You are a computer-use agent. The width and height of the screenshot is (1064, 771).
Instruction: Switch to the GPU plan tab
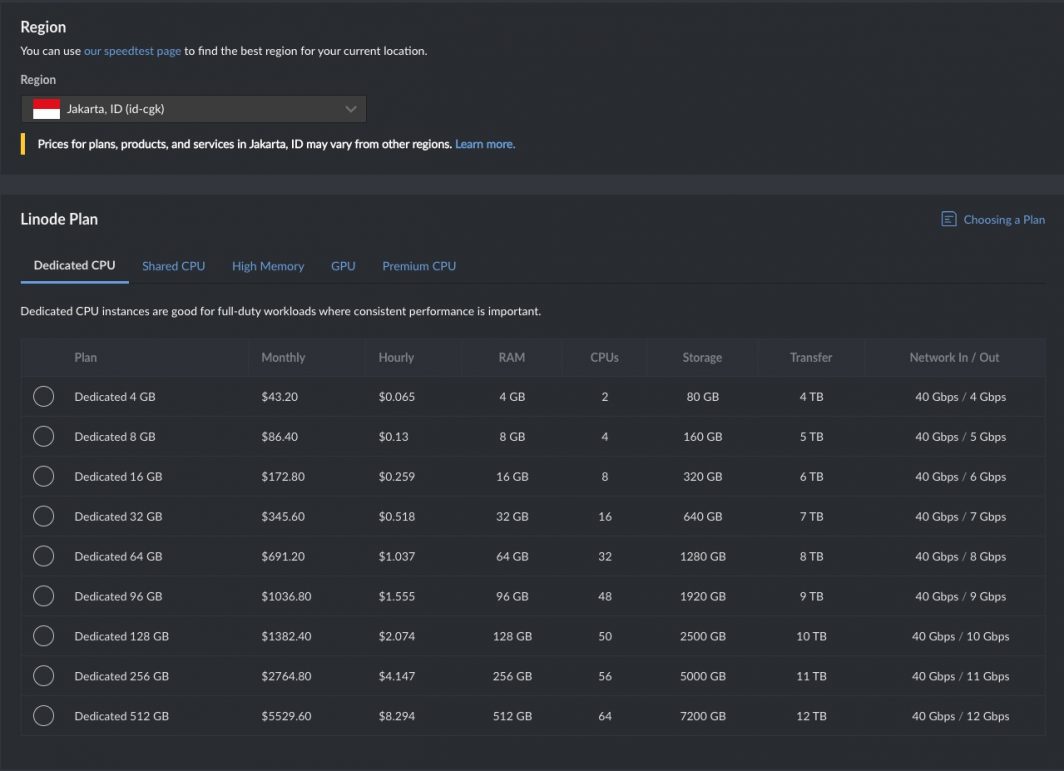pos(343,266)
